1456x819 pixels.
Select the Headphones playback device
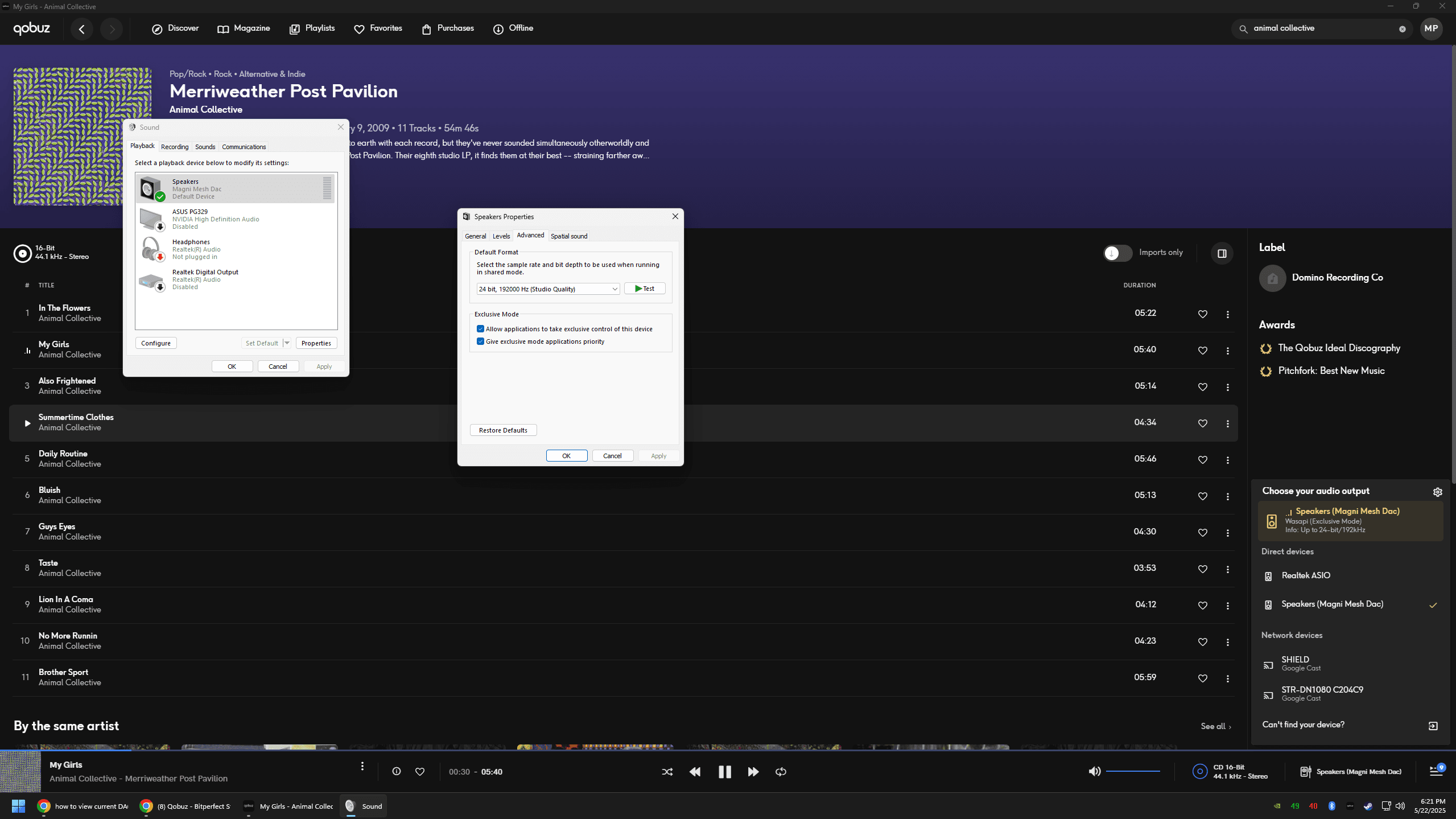[236, 249]
